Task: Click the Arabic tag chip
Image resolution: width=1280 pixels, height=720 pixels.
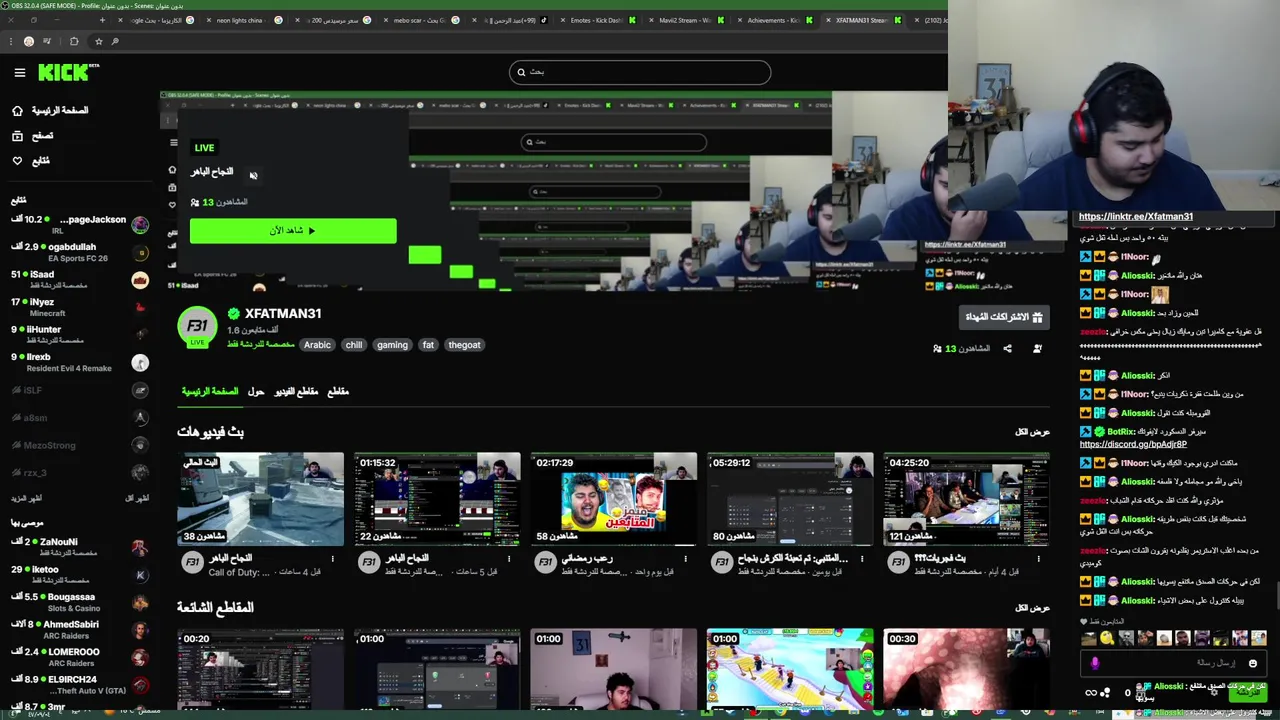Action: pyautogui.click(x=317, y=345)
